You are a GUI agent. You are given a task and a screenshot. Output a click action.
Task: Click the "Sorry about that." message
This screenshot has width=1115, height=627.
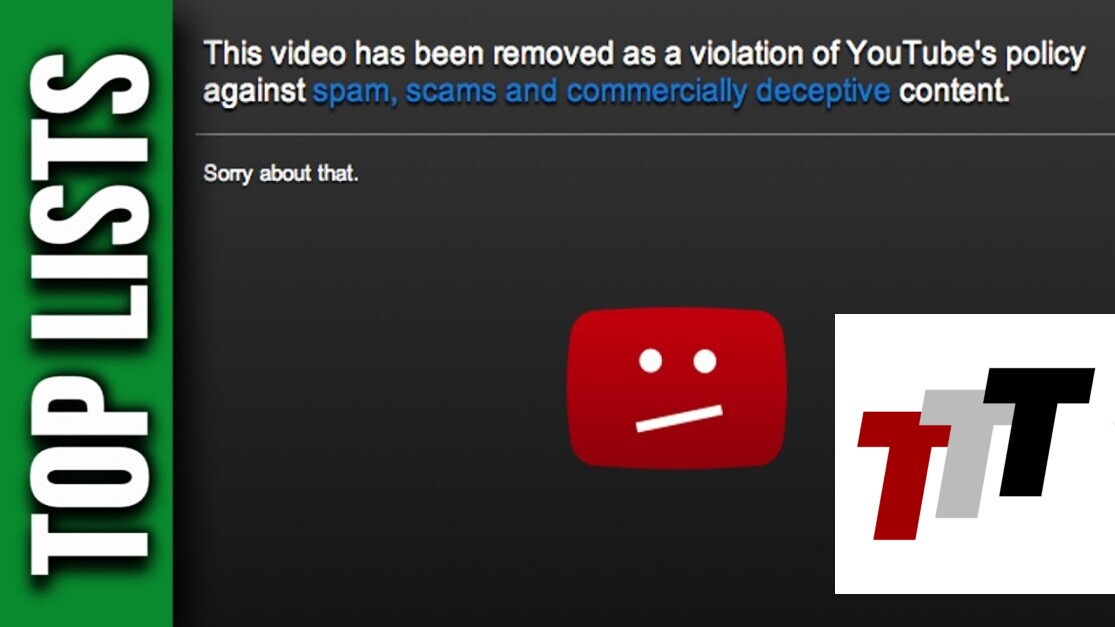coord(281,173)
